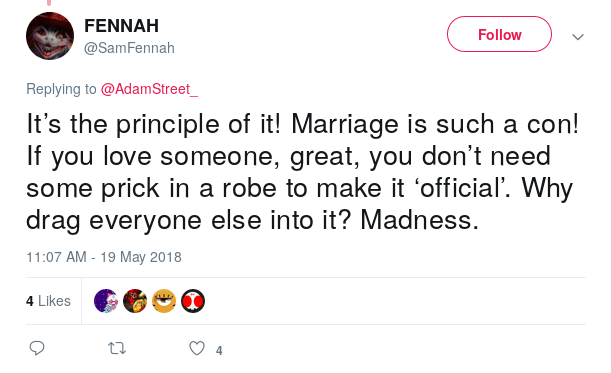
Task: Expand the tweet options chevron beside Follow
Action: [x=578, y=37]
